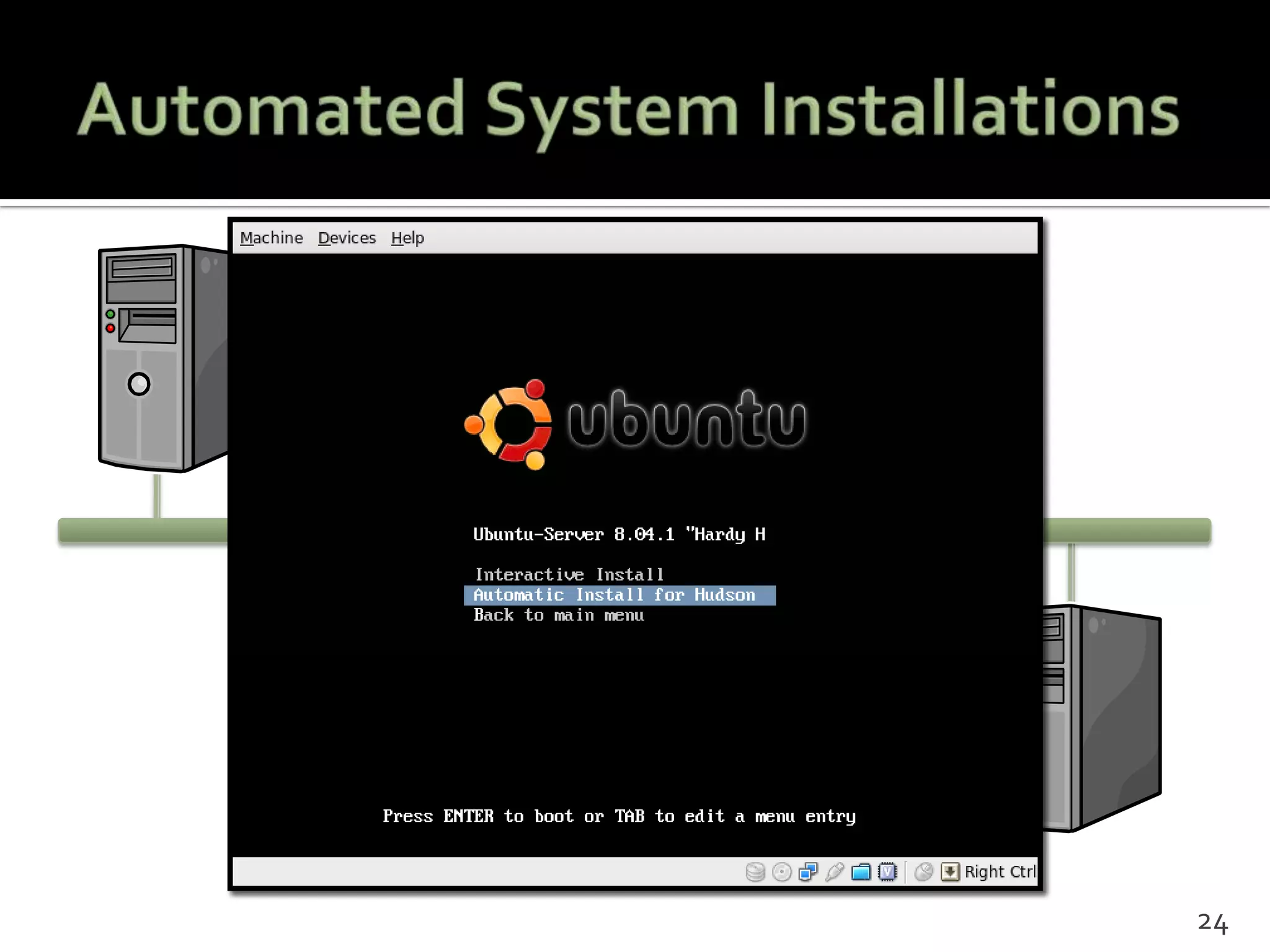Open the Devices menu
Viewport: 1270px width, 952px height.
click(347, 238)
